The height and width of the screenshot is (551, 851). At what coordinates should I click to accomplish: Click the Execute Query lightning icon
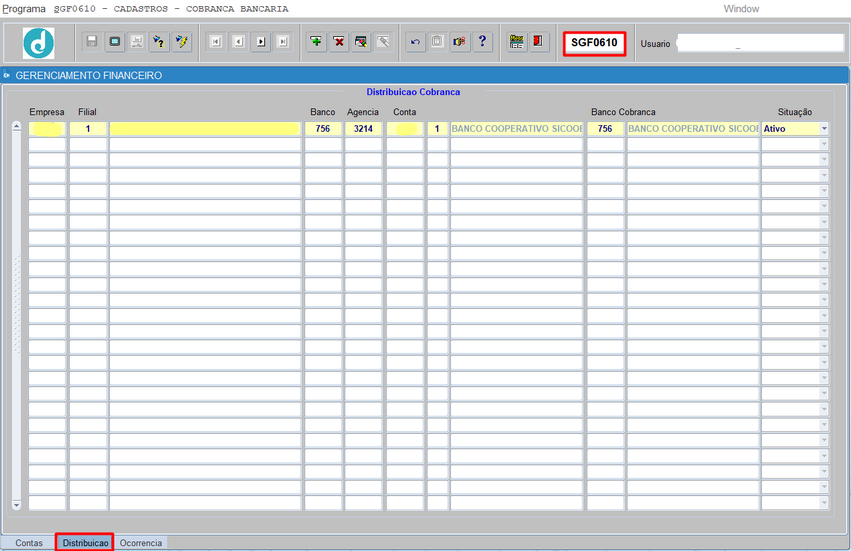[182, 42]
